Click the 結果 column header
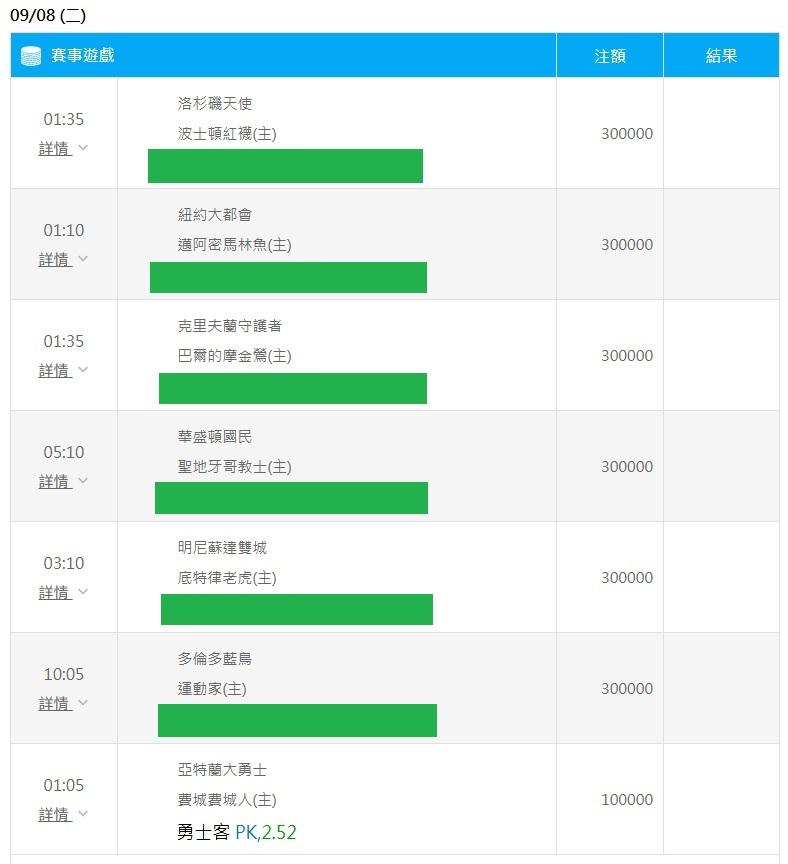788x864 pixels. click(x=721, y=56)
